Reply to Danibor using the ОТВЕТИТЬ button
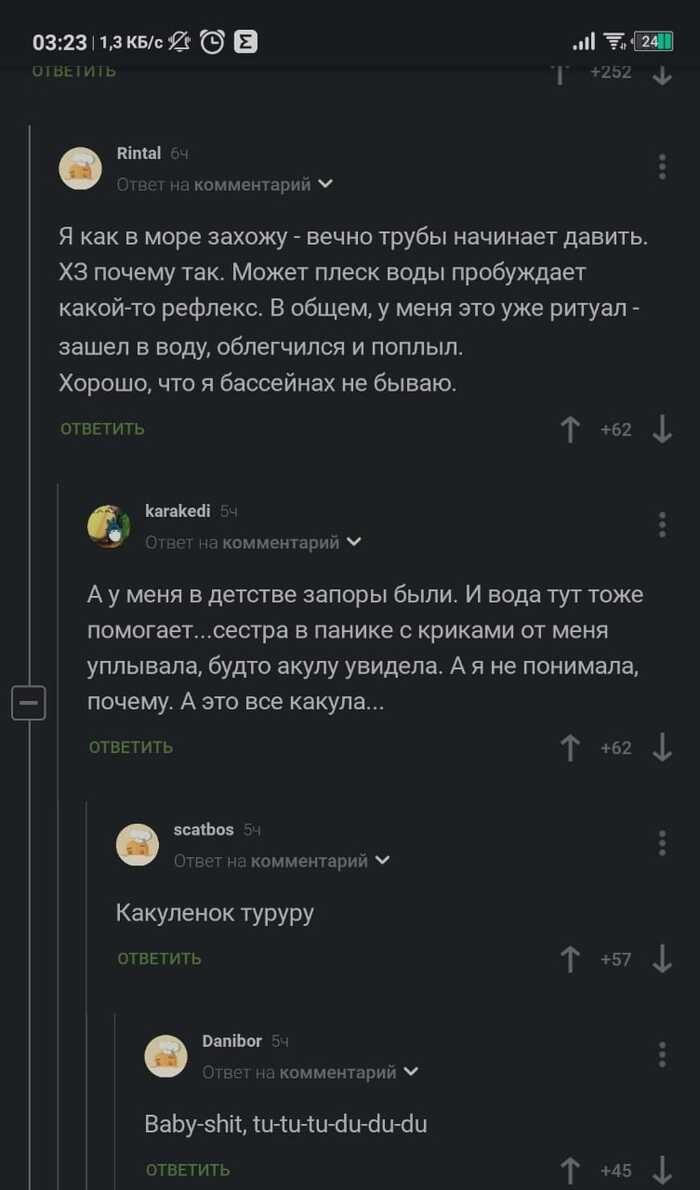Image resolution: width=700 pixels, height=1190 pixels. point(187,1169)
